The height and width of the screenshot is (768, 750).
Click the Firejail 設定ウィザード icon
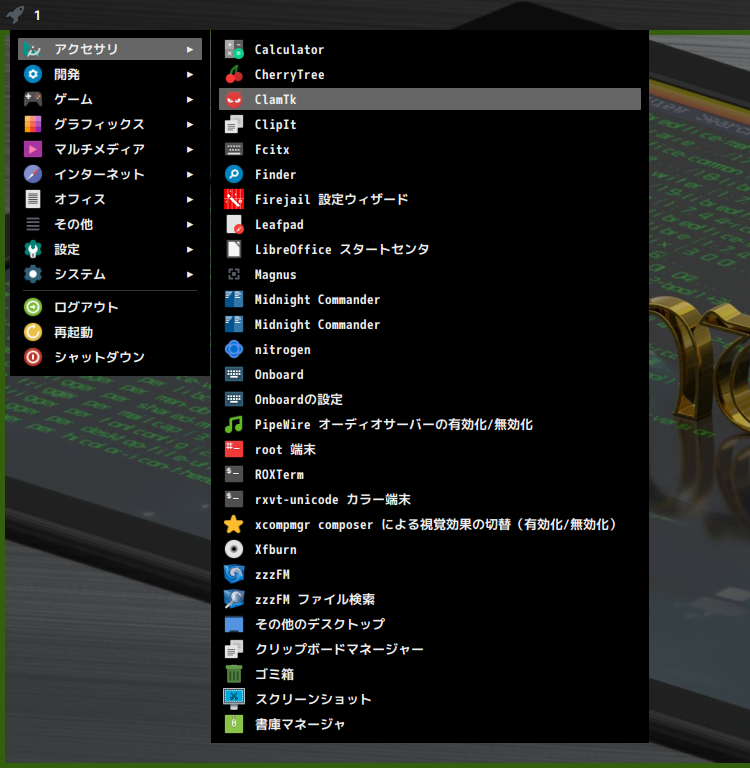click(x=234, y=199)
